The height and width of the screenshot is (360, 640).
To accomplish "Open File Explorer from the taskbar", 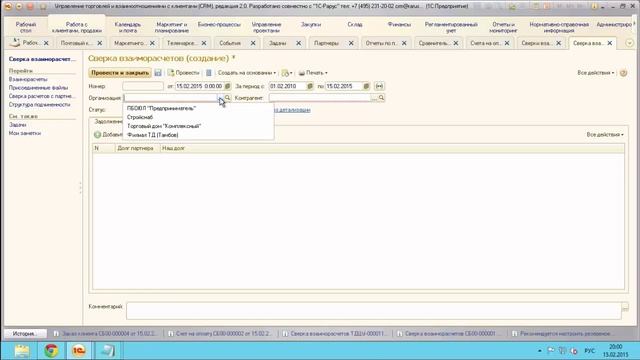I will pos(22,351).
